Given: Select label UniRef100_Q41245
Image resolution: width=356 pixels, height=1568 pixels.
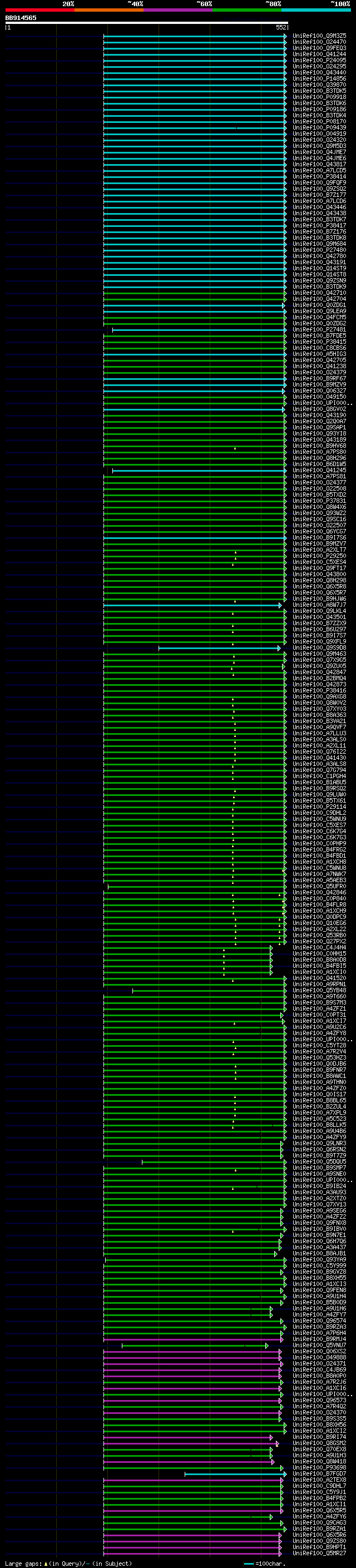Looking at the screenshot, I should click(x=319, y=470).
